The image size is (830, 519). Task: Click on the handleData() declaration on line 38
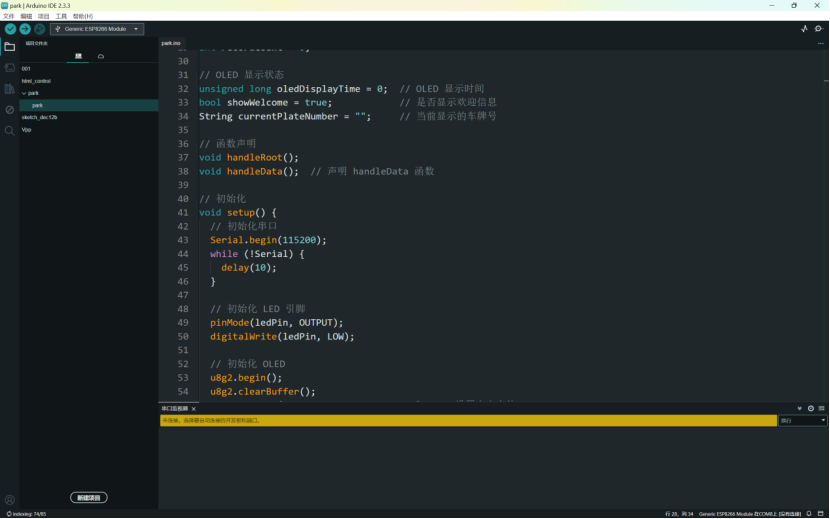249,171
